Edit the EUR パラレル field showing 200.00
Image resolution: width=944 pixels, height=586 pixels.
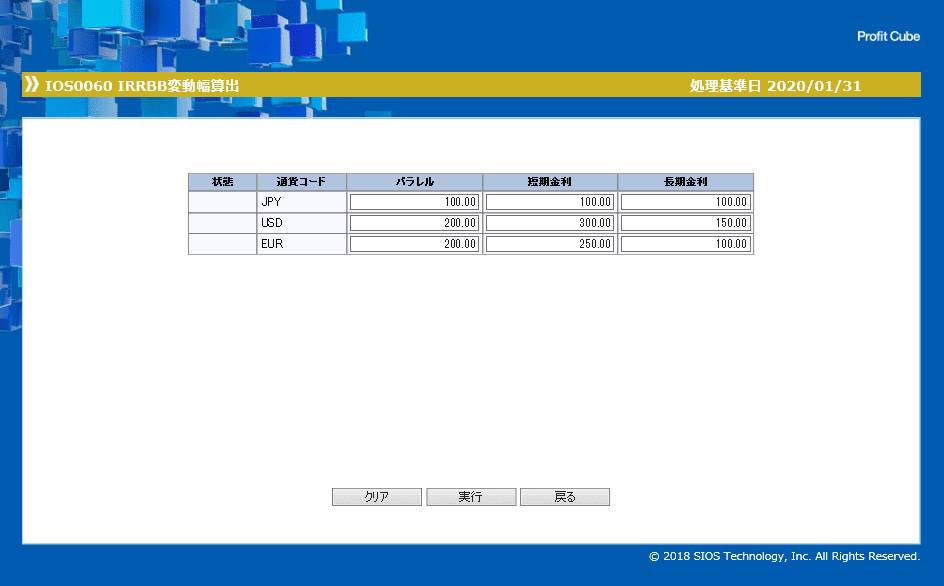[x=414, y=244]
